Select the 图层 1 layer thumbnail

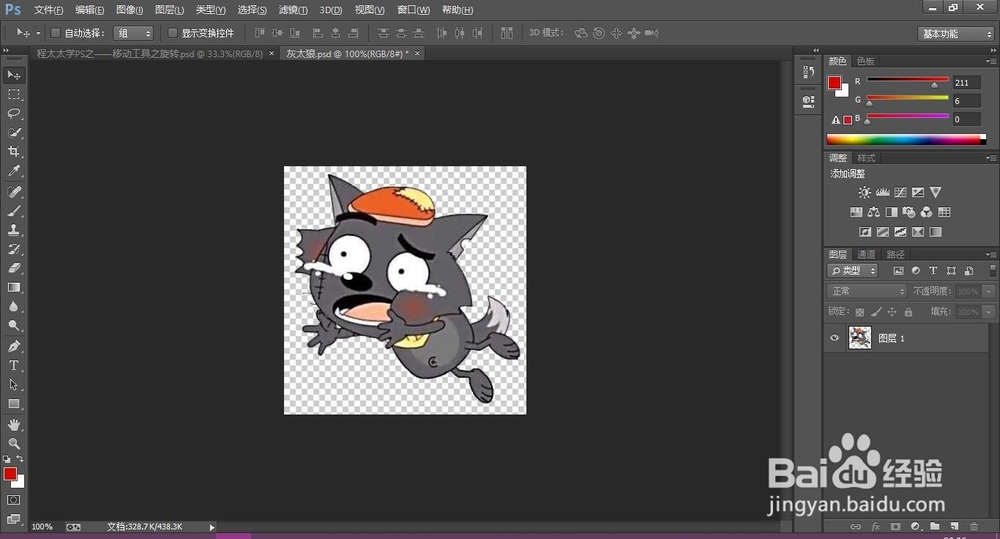click(860, 337)
